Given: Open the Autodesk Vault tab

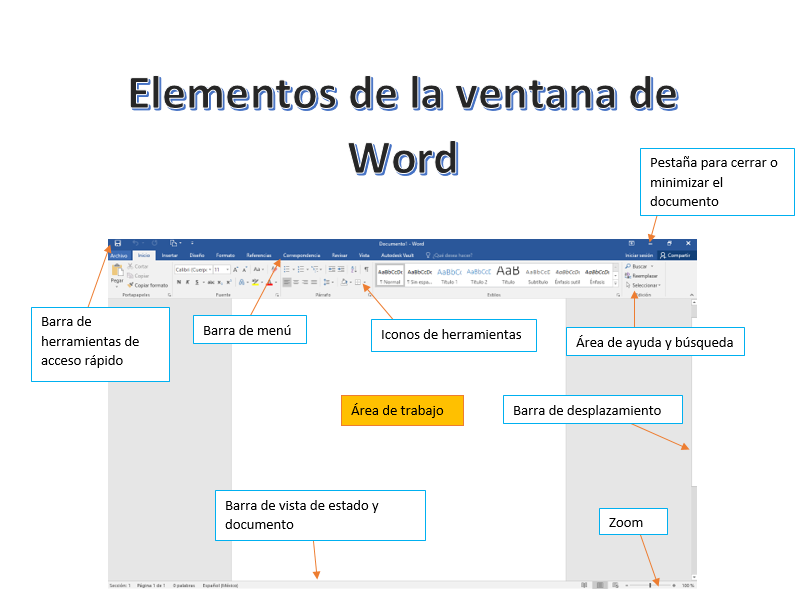Looking at the screenshot, I should 397,255.
